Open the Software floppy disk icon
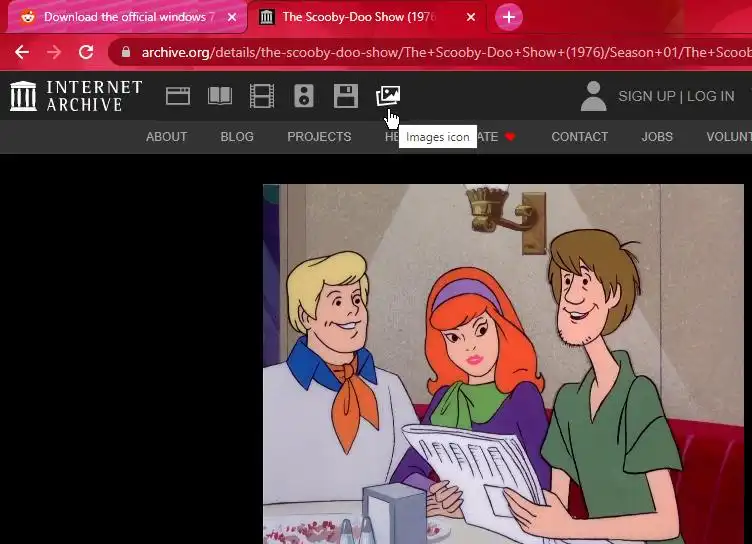Image resolution: width=752 pixels, height=544 pixels. coord(346,95)
